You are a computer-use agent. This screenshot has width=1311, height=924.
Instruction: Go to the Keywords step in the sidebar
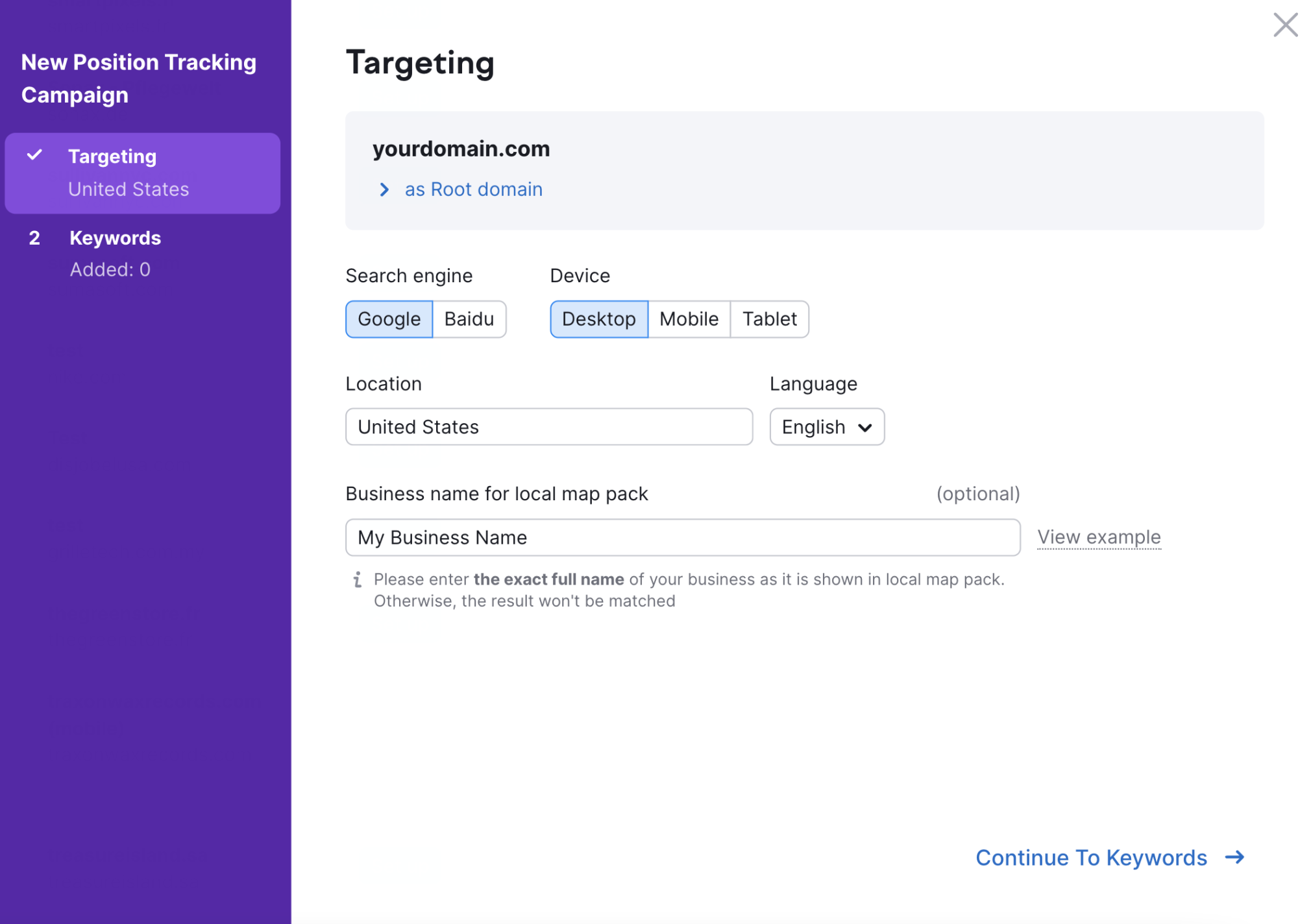point(115,238)
